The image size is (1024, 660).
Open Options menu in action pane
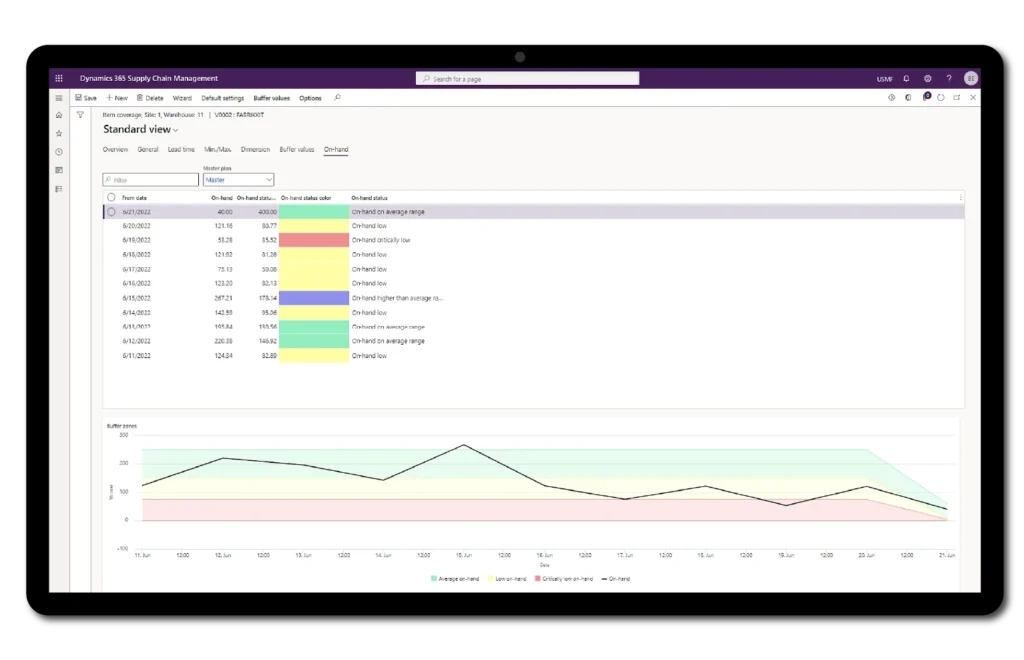[x=310, y=99]
